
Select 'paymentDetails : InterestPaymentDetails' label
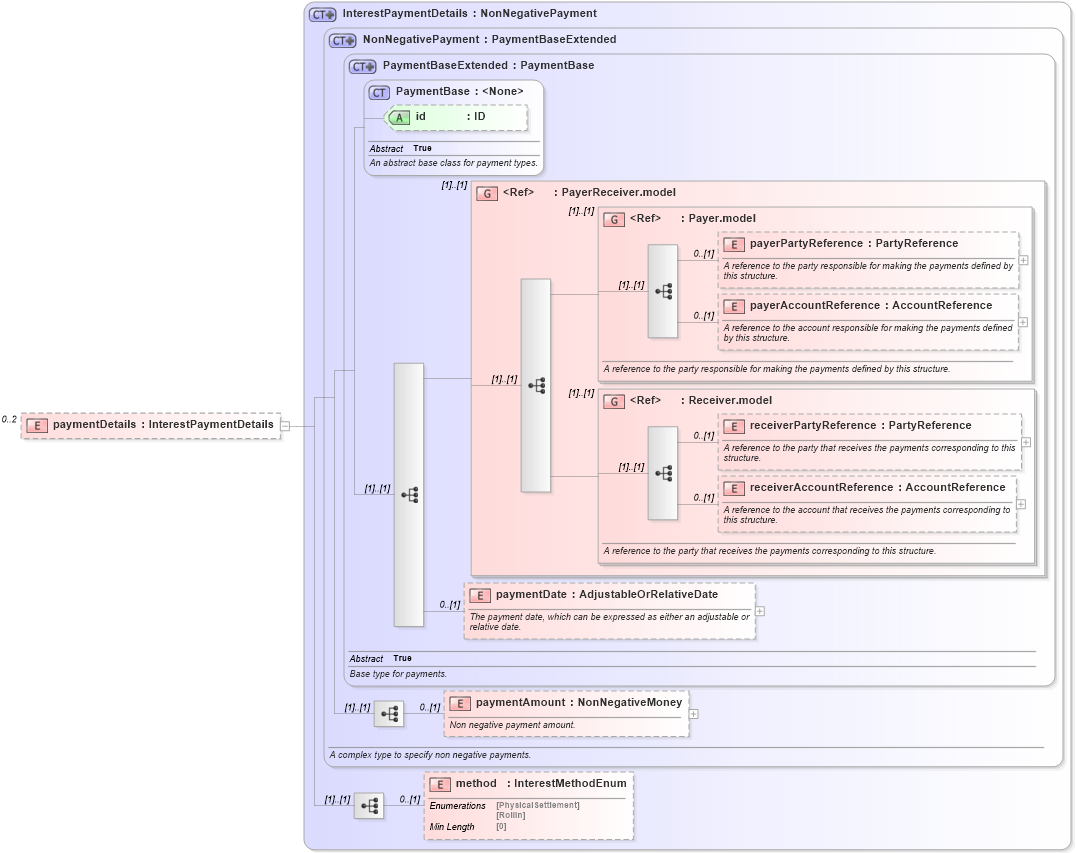(x=163, y=425)
